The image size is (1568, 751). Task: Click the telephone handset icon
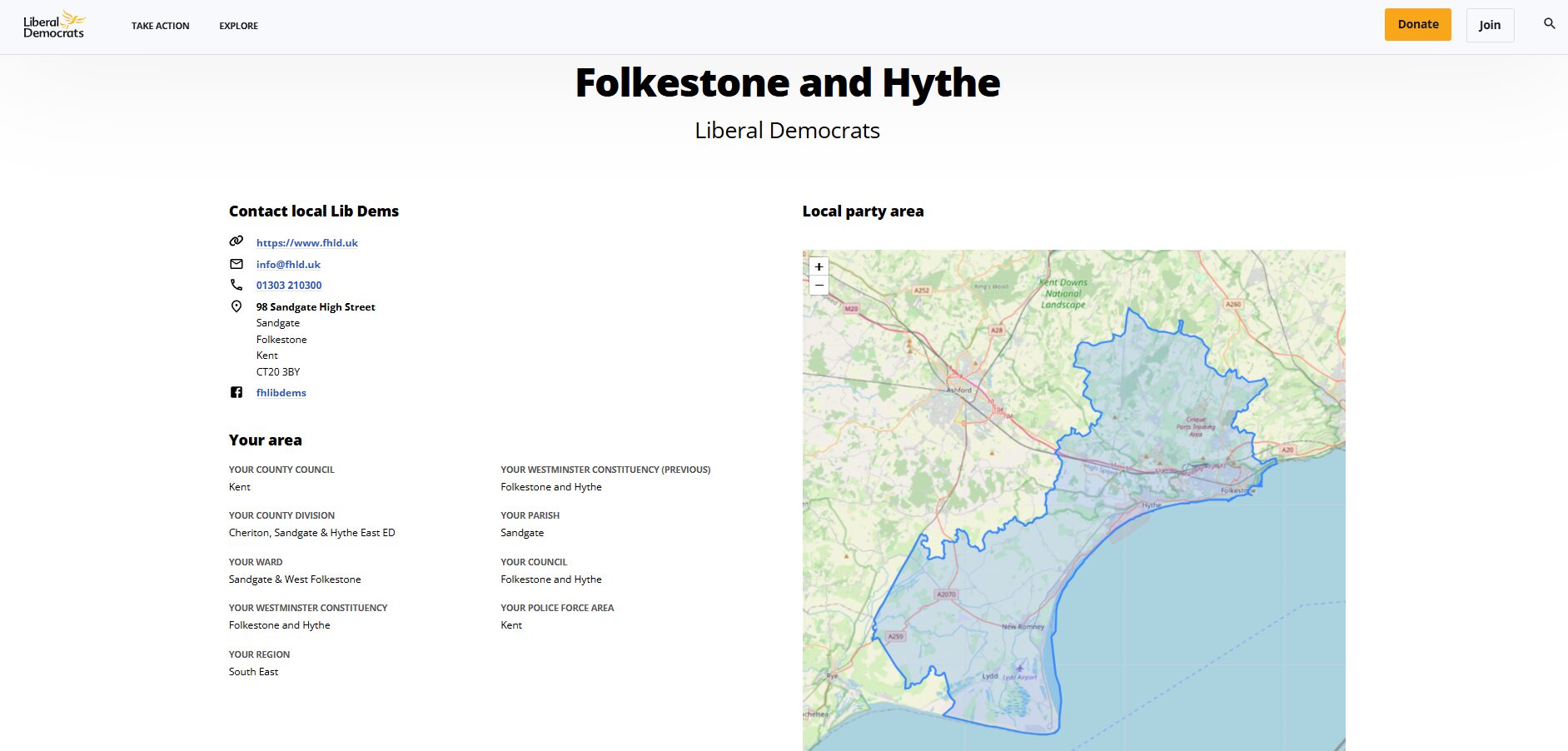pos(236,285)
